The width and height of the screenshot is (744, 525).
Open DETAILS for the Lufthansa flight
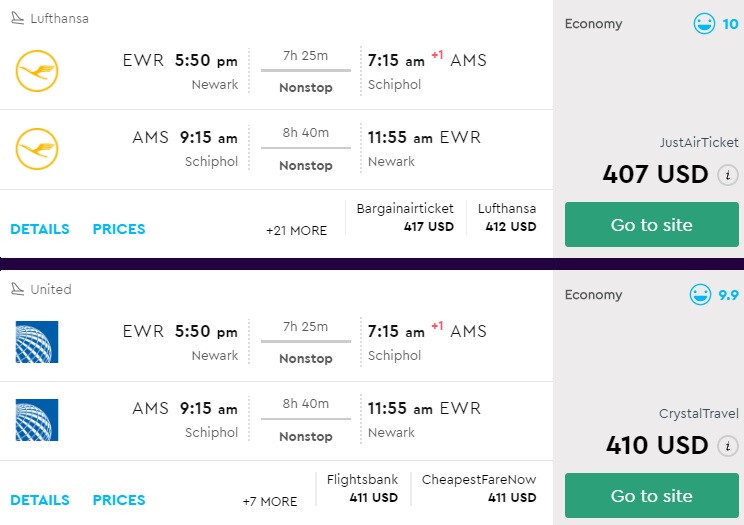click(x=40, y=229)
